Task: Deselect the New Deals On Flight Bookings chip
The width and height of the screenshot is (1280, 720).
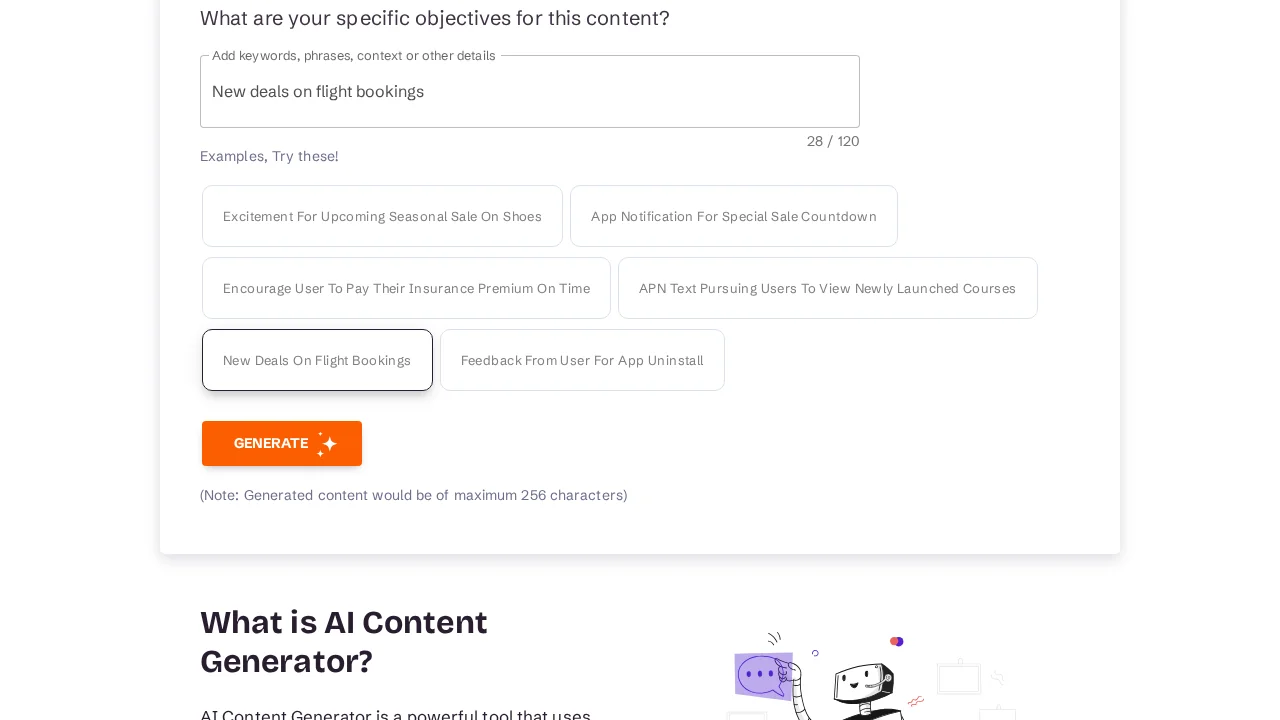Action: [317, 360]
